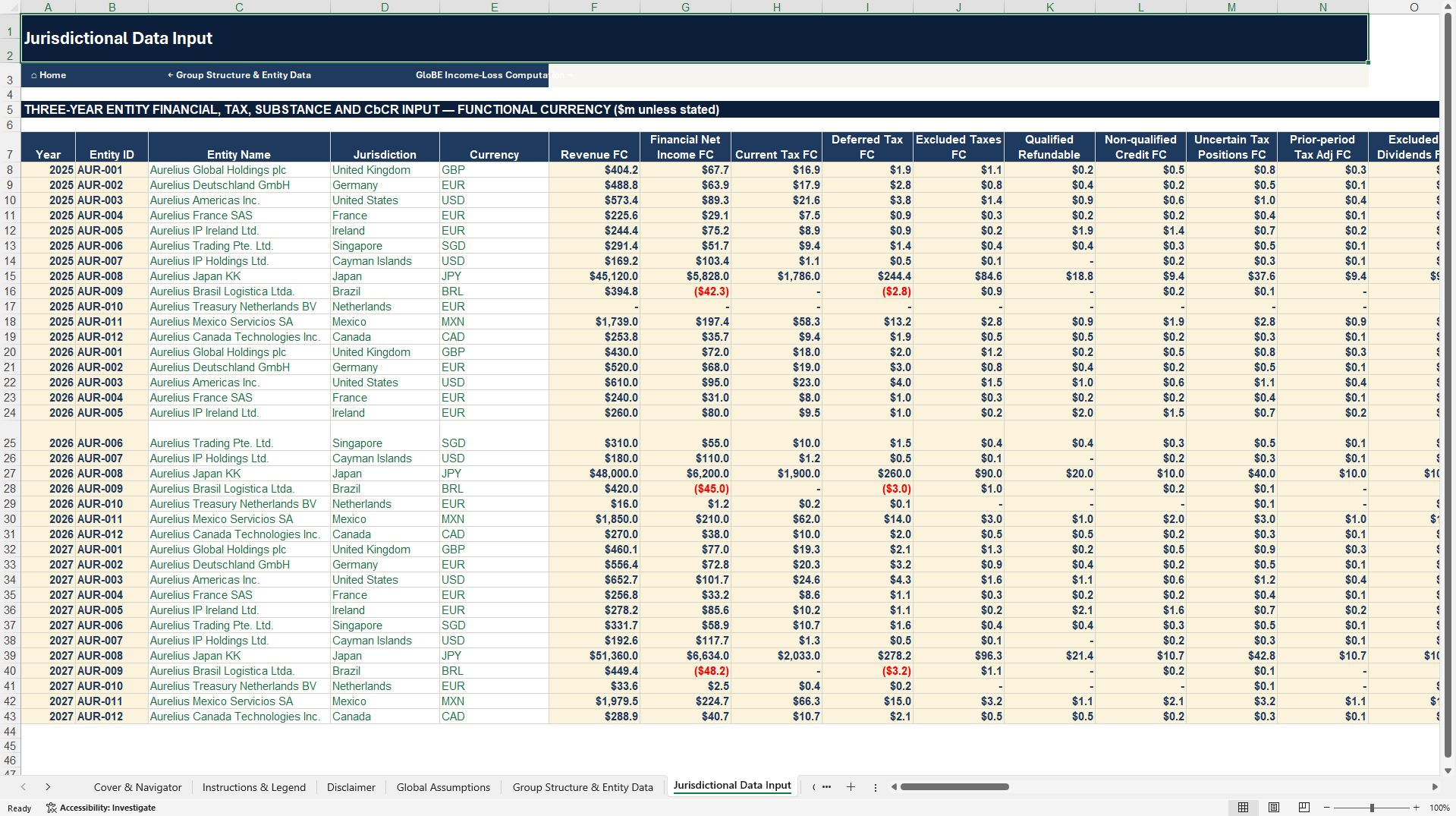Click 2025 Aurelius Treasury Netherlands BV cell

[239, 307]
